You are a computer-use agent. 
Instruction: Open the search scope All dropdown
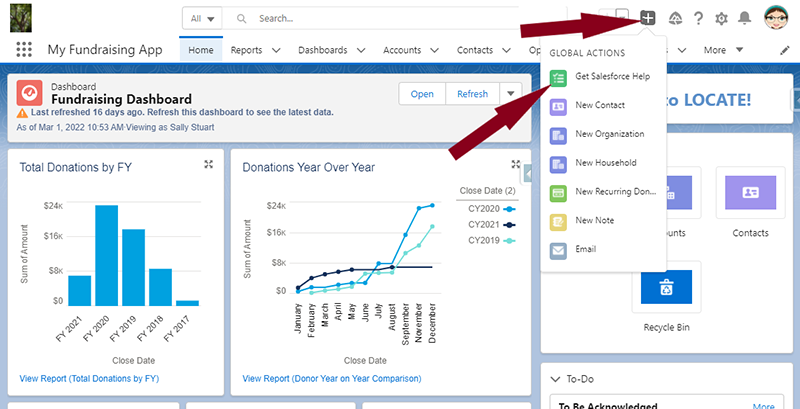click(202, 19)
